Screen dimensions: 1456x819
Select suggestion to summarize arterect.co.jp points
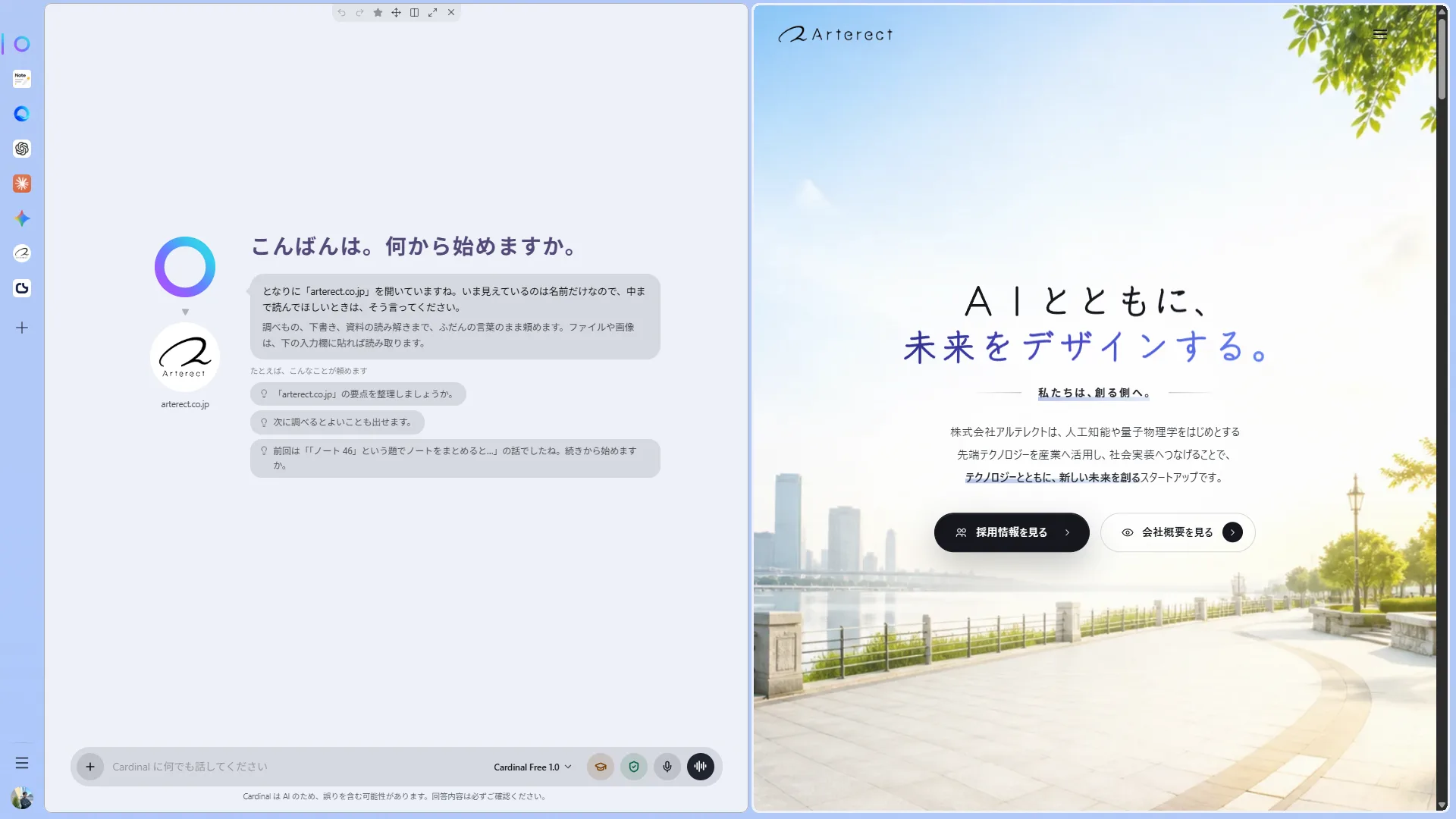coord(358,394)
